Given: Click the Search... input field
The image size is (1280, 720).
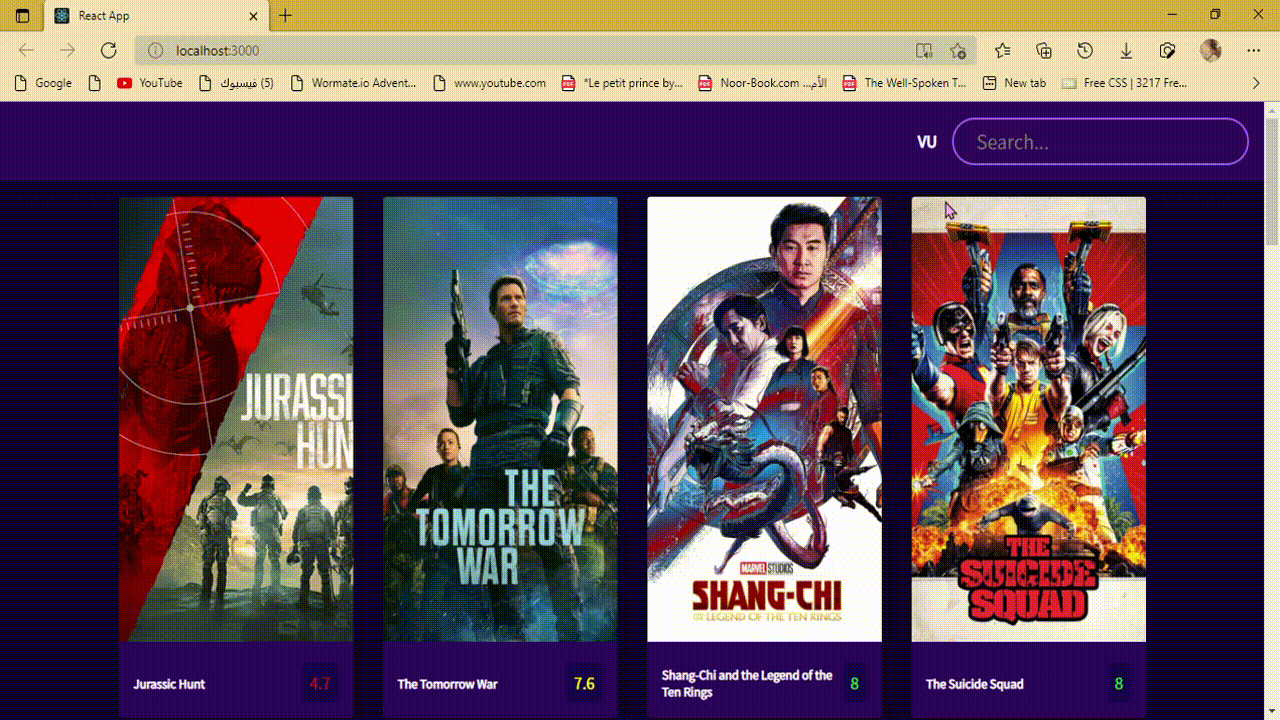Looking at the screenshot, I should click(x=1100, y=141).
